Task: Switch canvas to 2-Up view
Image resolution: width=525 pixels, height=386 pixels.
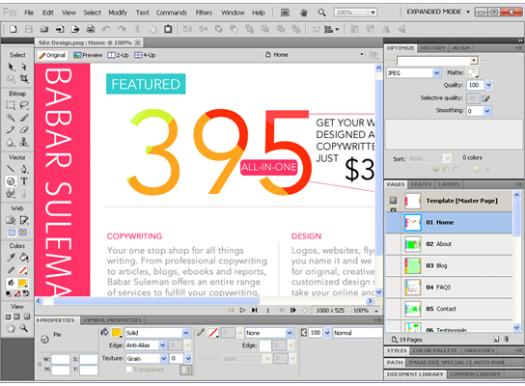Action: click(x=118, y=55)
